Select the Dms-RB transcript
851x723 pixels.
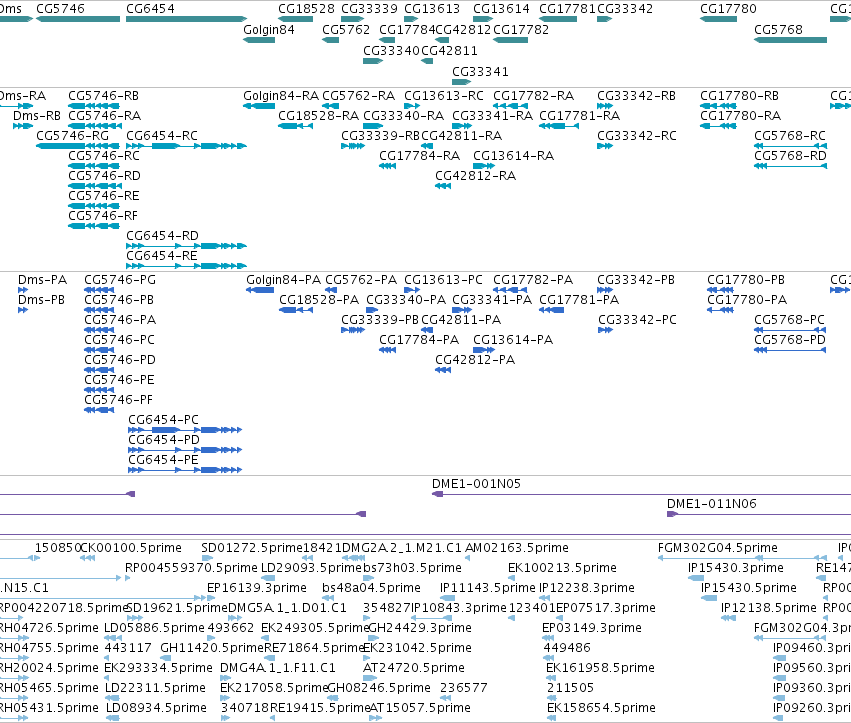click(23, 126)
